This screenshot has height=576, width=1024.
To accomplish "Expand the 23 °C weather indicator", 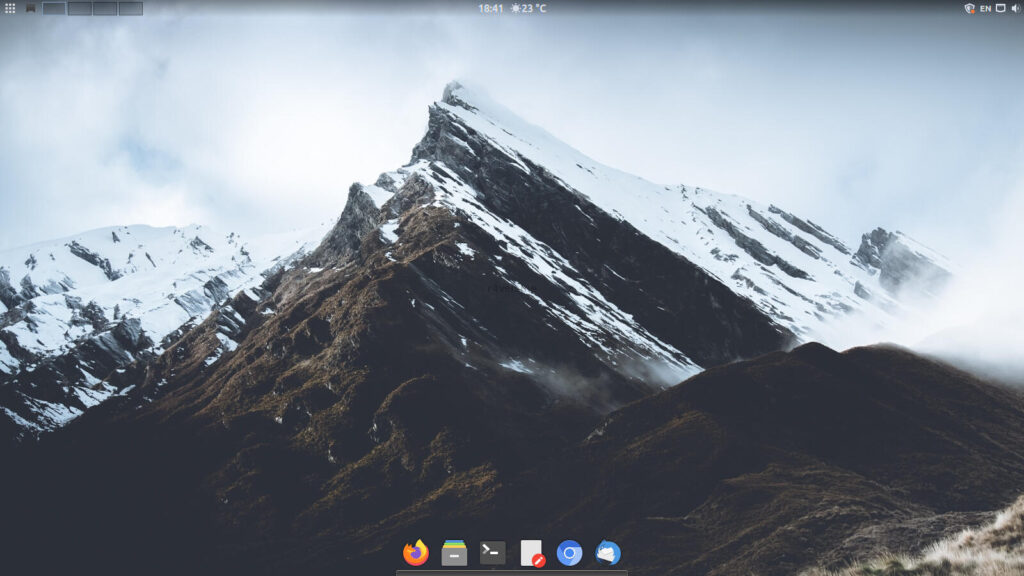I will click(529, 8).
